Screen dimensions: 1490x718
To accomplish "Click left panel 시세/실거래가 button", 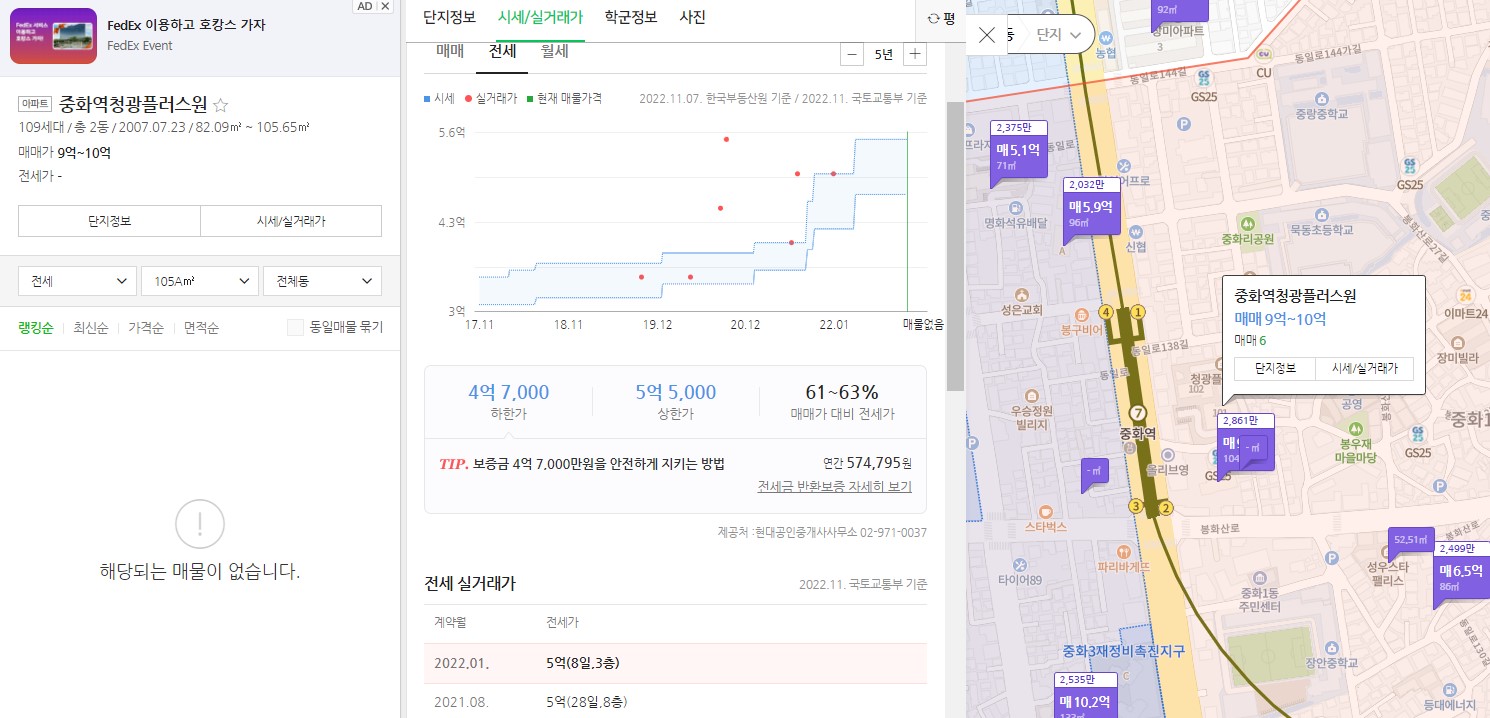I will 291,221.
